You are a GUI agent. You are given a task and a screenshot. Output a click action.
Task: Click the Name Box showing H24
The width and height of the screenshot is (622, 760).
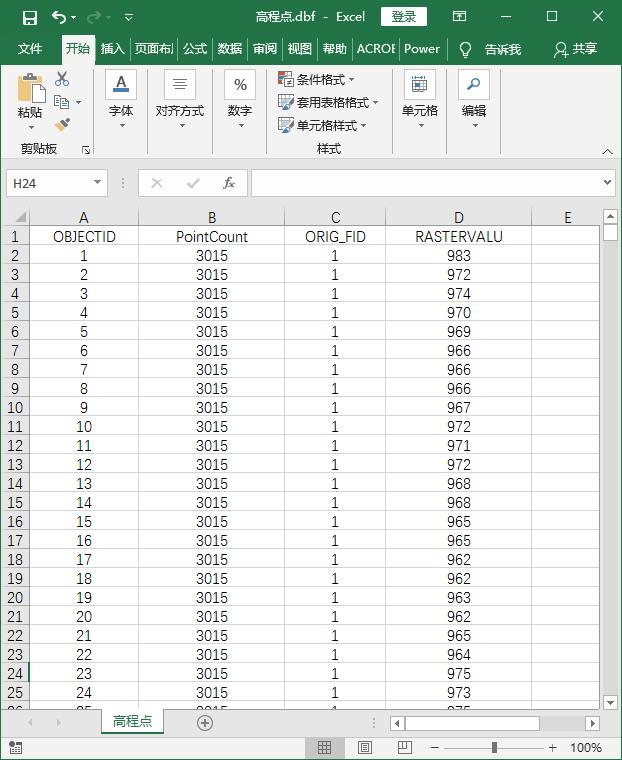[x=48, y=183]
